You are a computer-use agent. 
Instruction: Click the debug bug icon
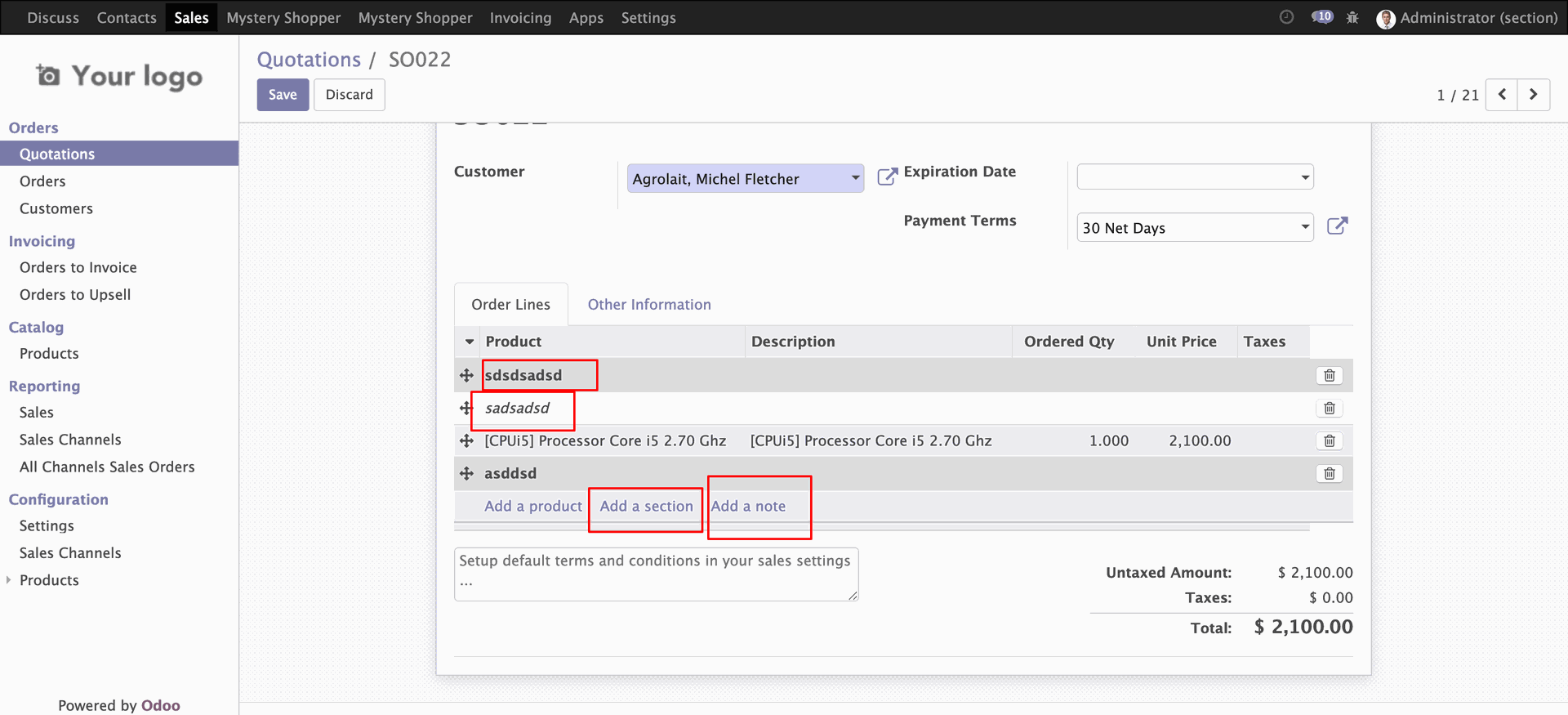coord(1352,17)
